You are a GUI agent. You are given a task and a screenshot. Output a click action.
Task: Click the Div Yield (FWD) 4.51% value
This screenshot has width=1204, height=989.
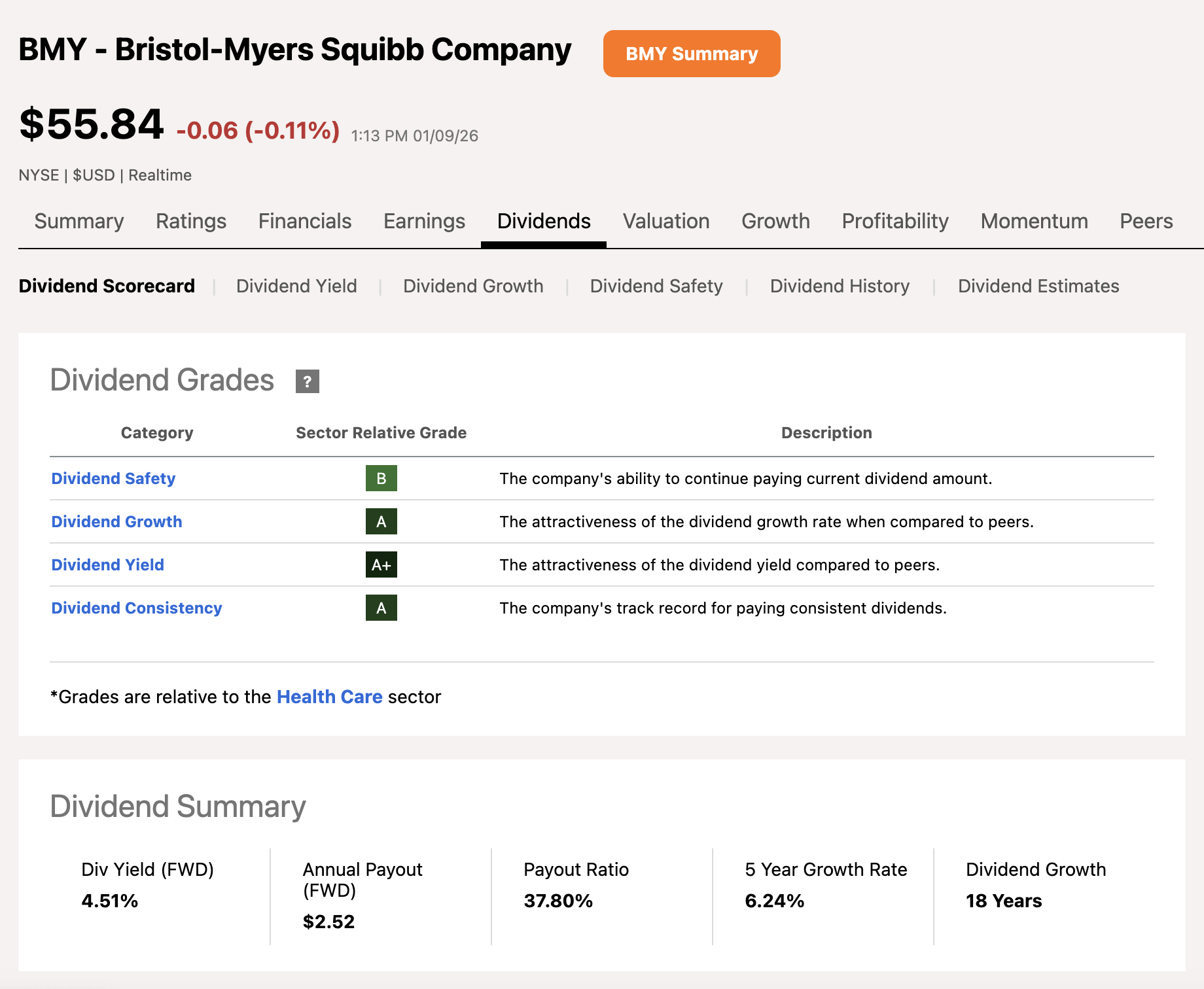pyautogui.click(x=109, y=901)
